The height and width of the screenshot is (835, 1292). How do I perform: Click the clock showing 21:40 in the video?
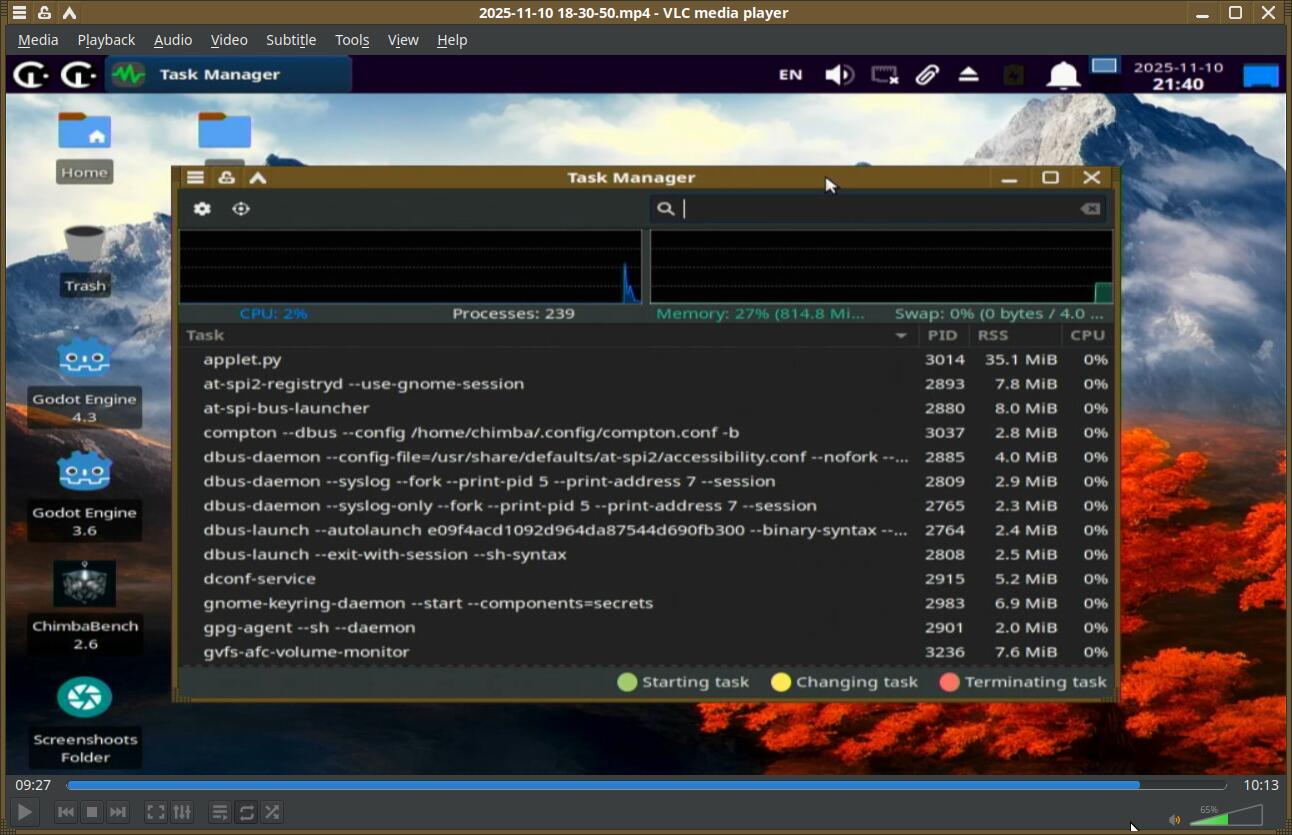[1178, 76]
